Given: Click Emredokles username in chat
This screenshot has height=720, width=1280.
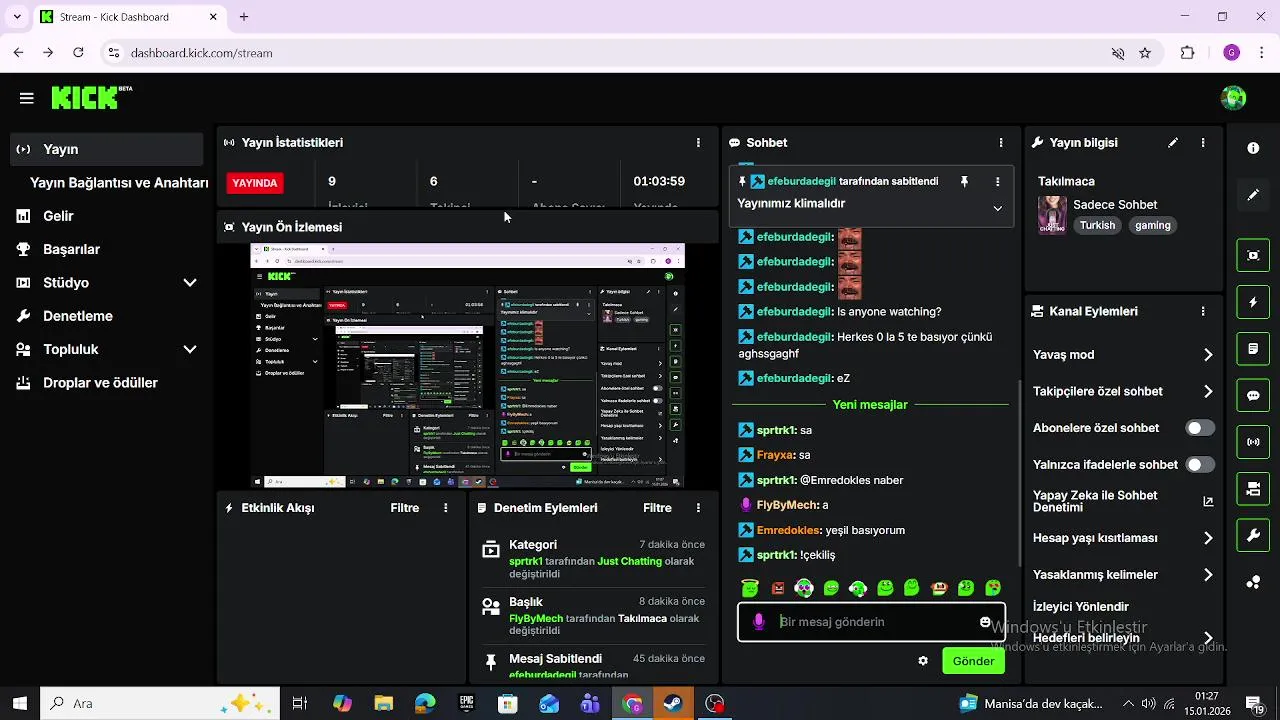Looking at the screenshot, I should [x=789, y=530].
